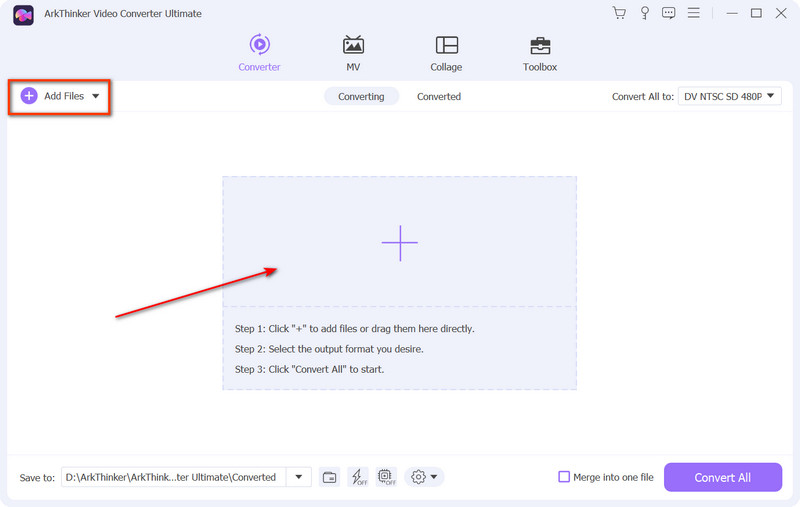Screen dimensions: 800x507
Task: Click the ArkThinker Video Converter Ultimate title
Action: click(123, 14)
